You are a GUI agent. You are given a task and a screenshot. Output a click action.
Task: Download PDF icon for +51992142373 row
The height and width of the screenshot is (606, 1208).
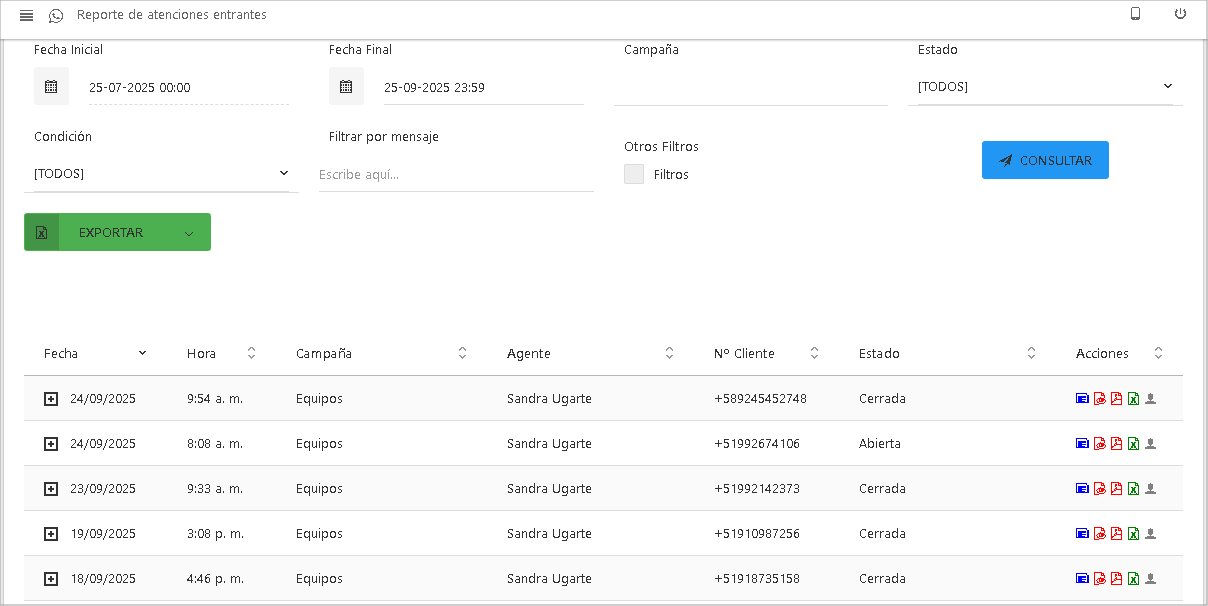[x=1116, y=489]
